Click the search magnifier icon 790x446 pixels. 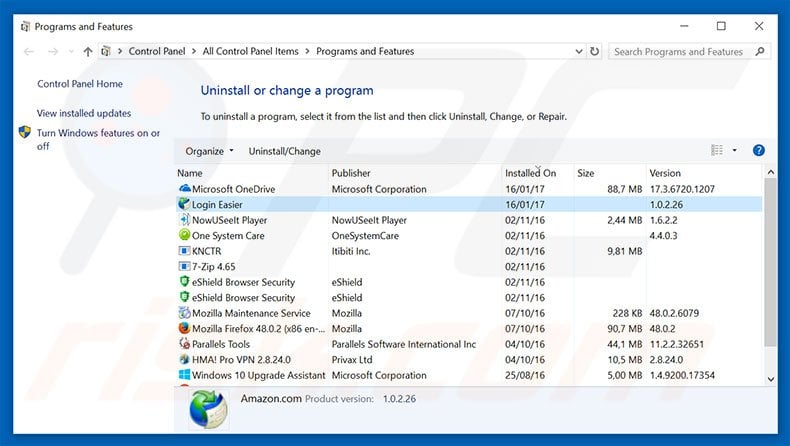click(x=760, y=51)
